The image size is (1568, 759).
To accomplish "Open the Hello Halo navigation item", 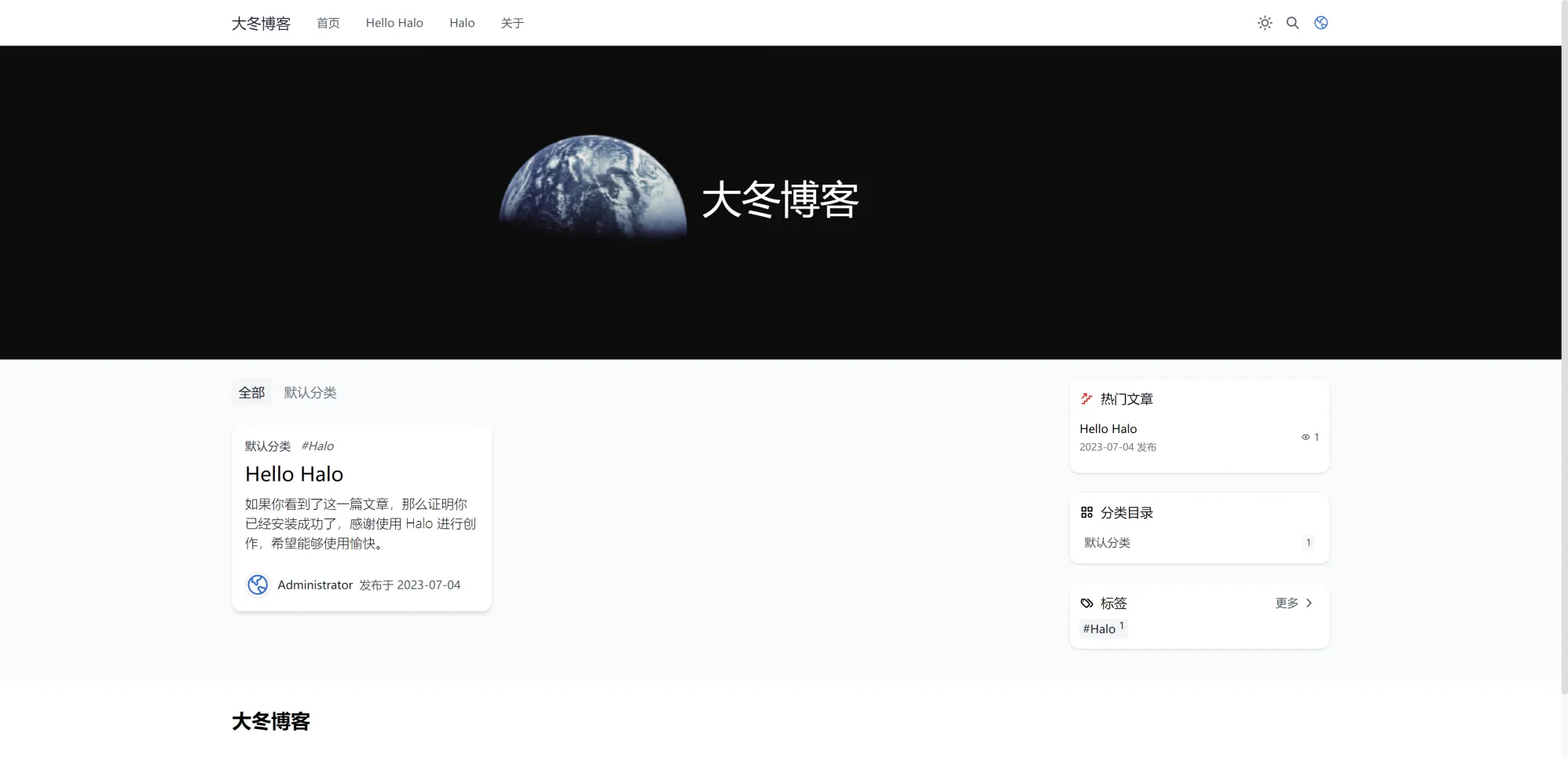I will 394,23.
